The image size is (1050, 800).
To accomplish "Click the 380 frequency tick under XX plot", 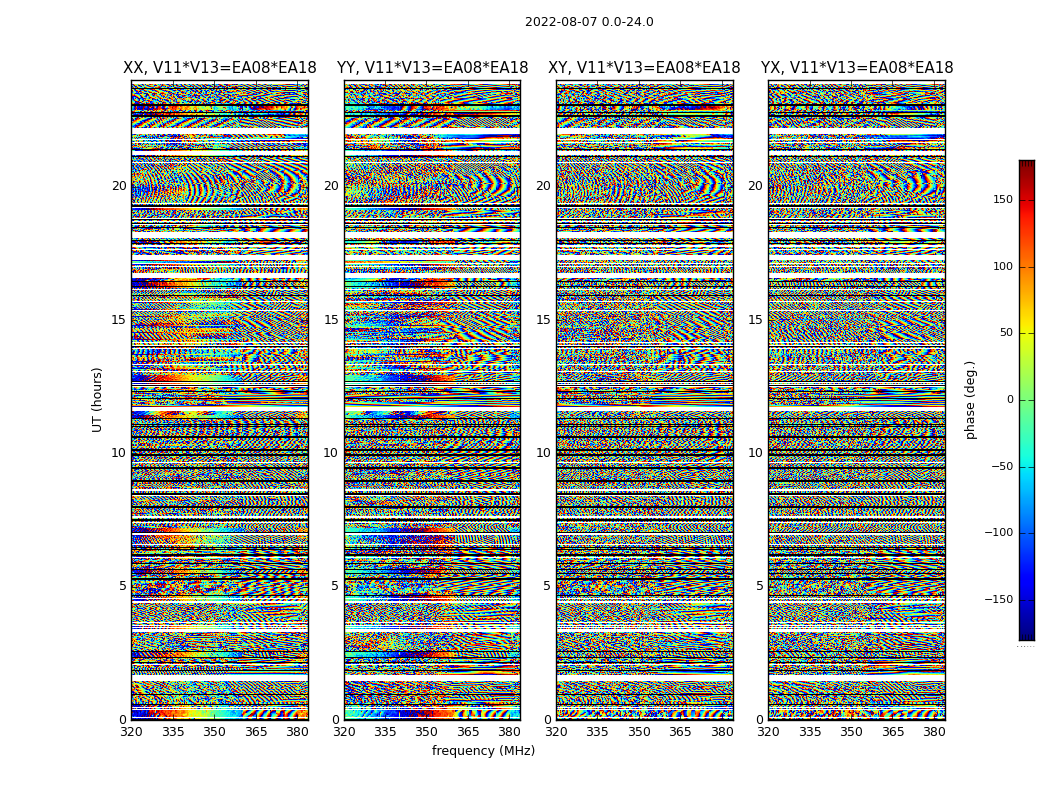I will click(297, 732).
